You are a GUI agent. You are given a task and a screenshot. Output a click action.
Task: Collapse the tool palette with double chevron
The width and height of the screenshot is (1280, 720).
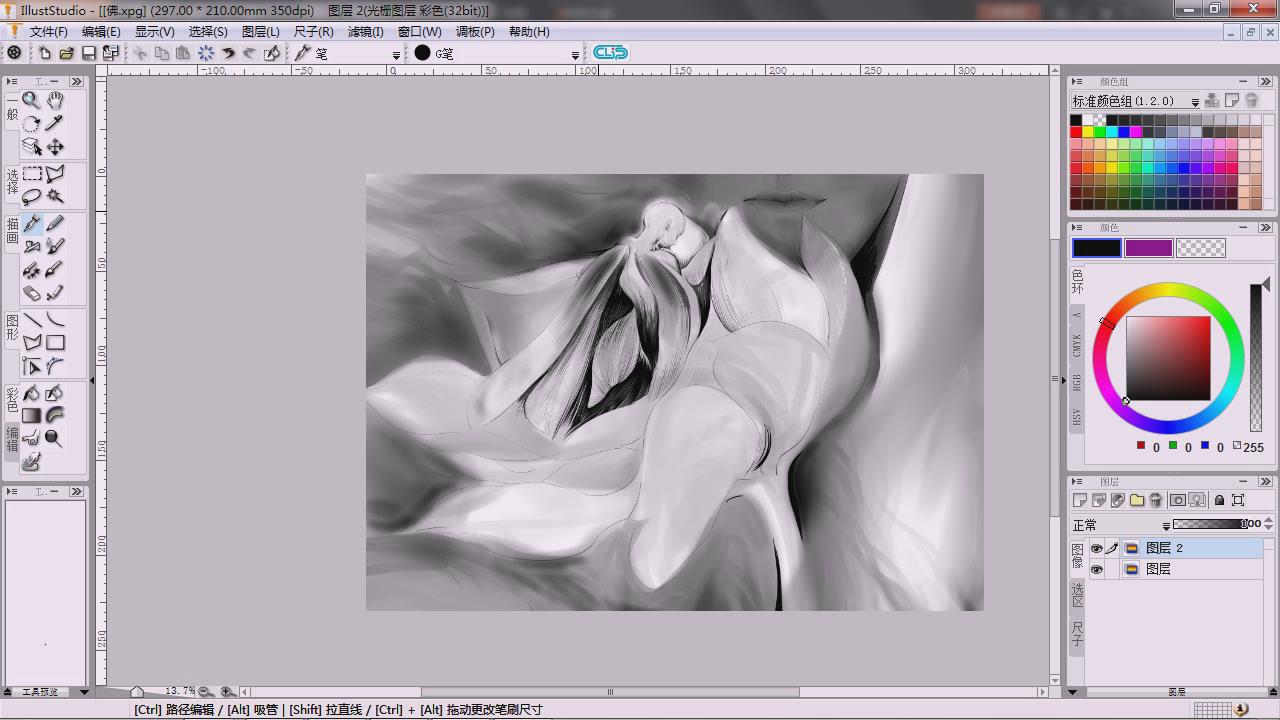[x=76, y=82]
